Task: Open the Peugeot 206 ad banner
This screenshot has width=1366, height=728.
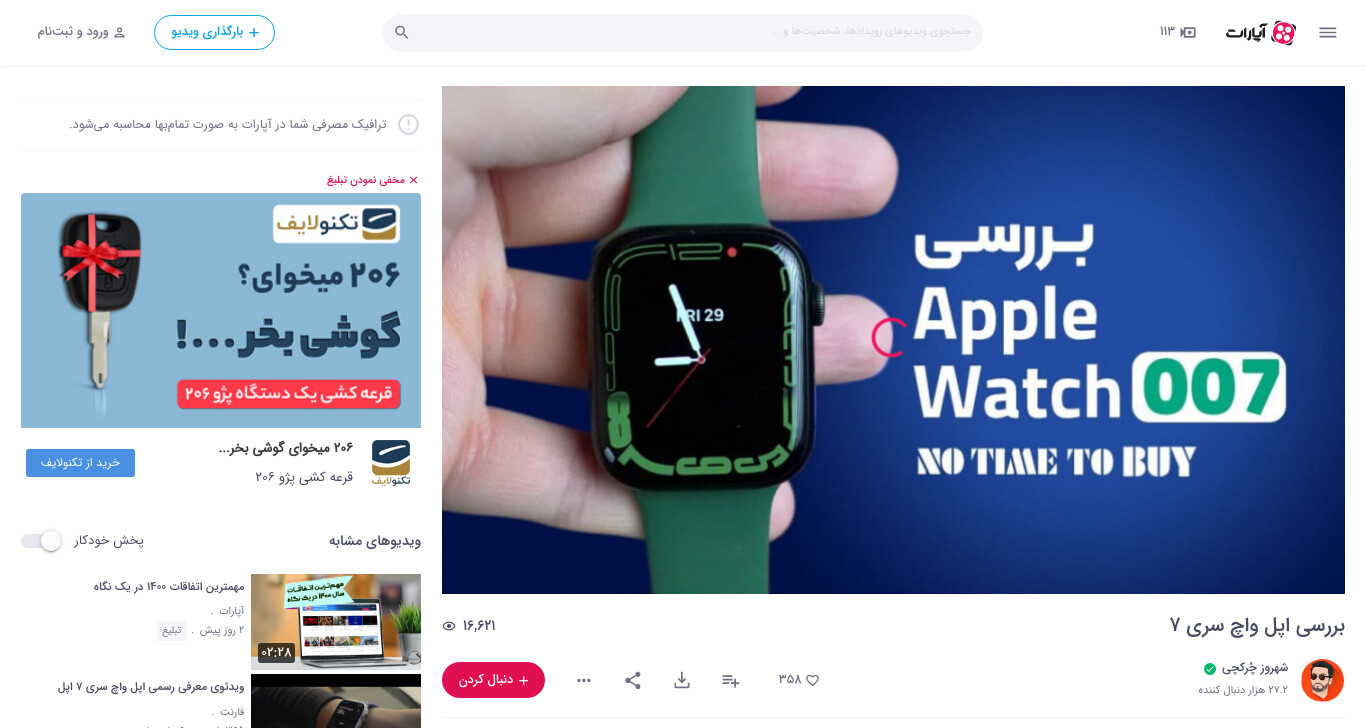Action: point(221,310)
